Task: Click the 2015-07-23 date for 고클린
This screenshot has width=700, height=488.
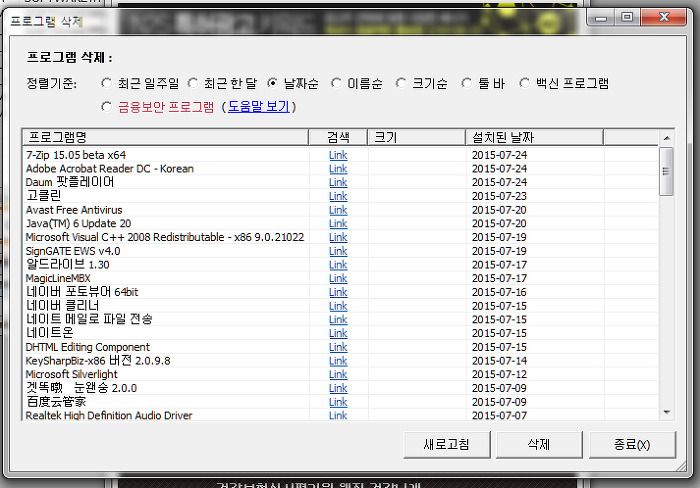Action: 499,196
